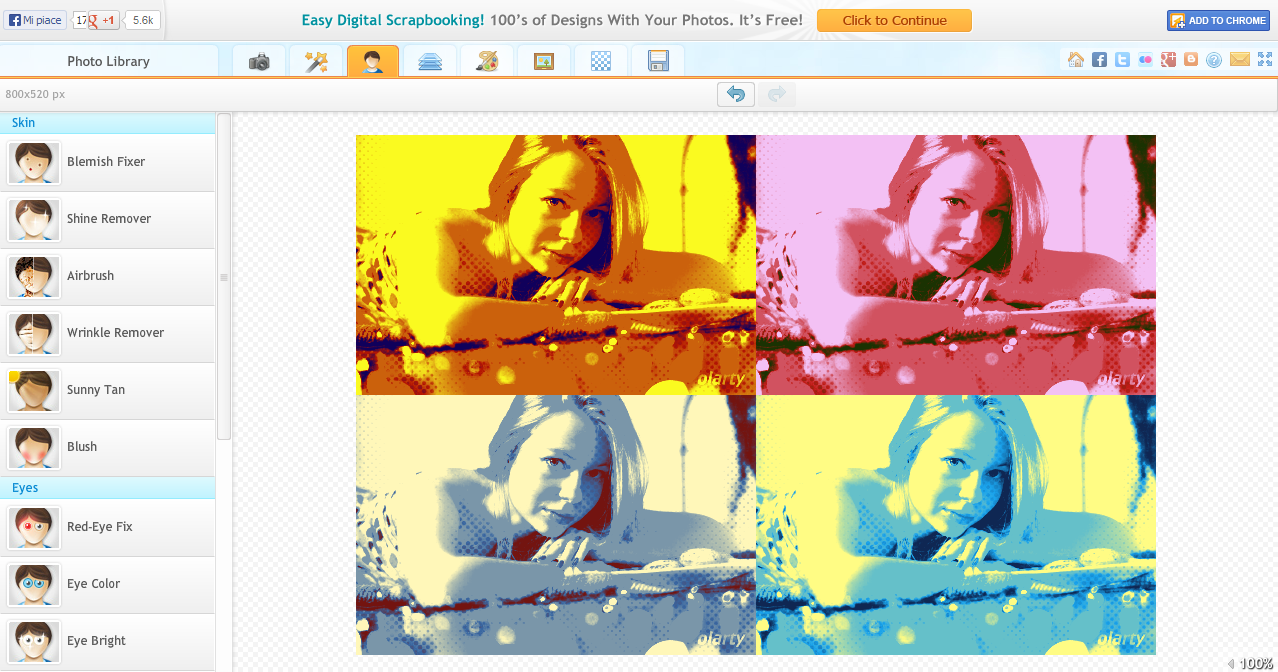Image resolution: width=1278 pixels, height=672 pixels.
Task: Open the picture Frames tool
Action: pyautogui.click(x=543, y=60)
